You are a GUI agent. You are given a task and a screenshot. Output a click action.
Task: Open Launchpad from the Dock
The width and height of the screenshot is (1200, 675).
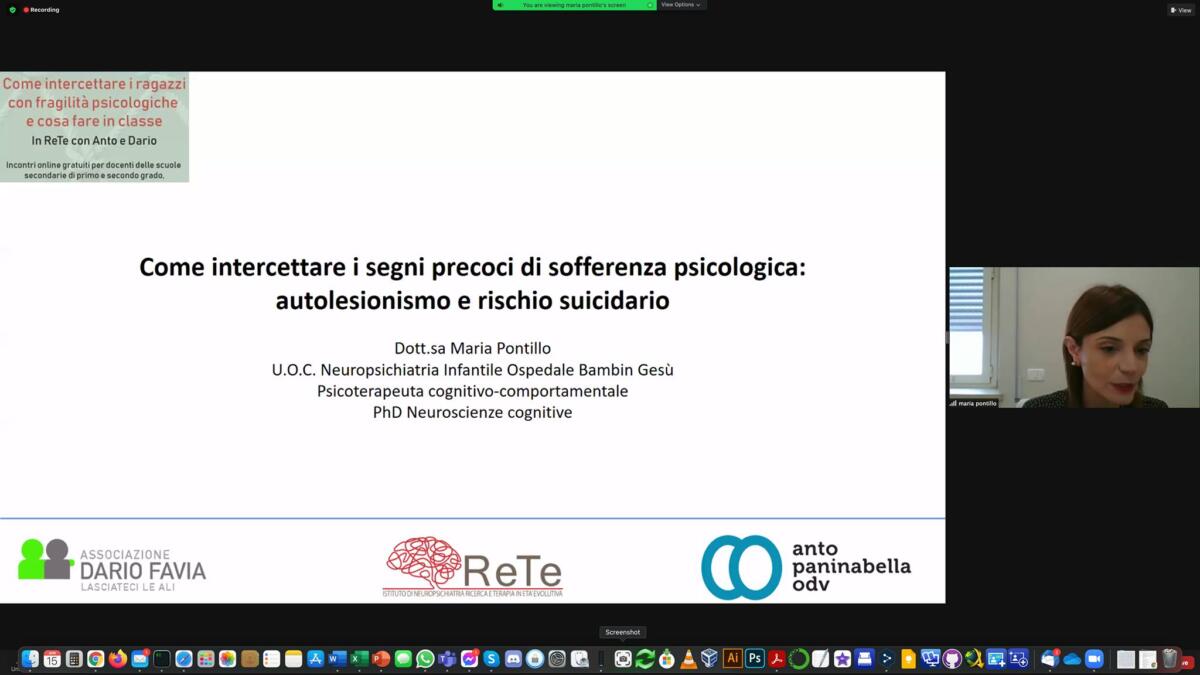click(x=206, y=659)
